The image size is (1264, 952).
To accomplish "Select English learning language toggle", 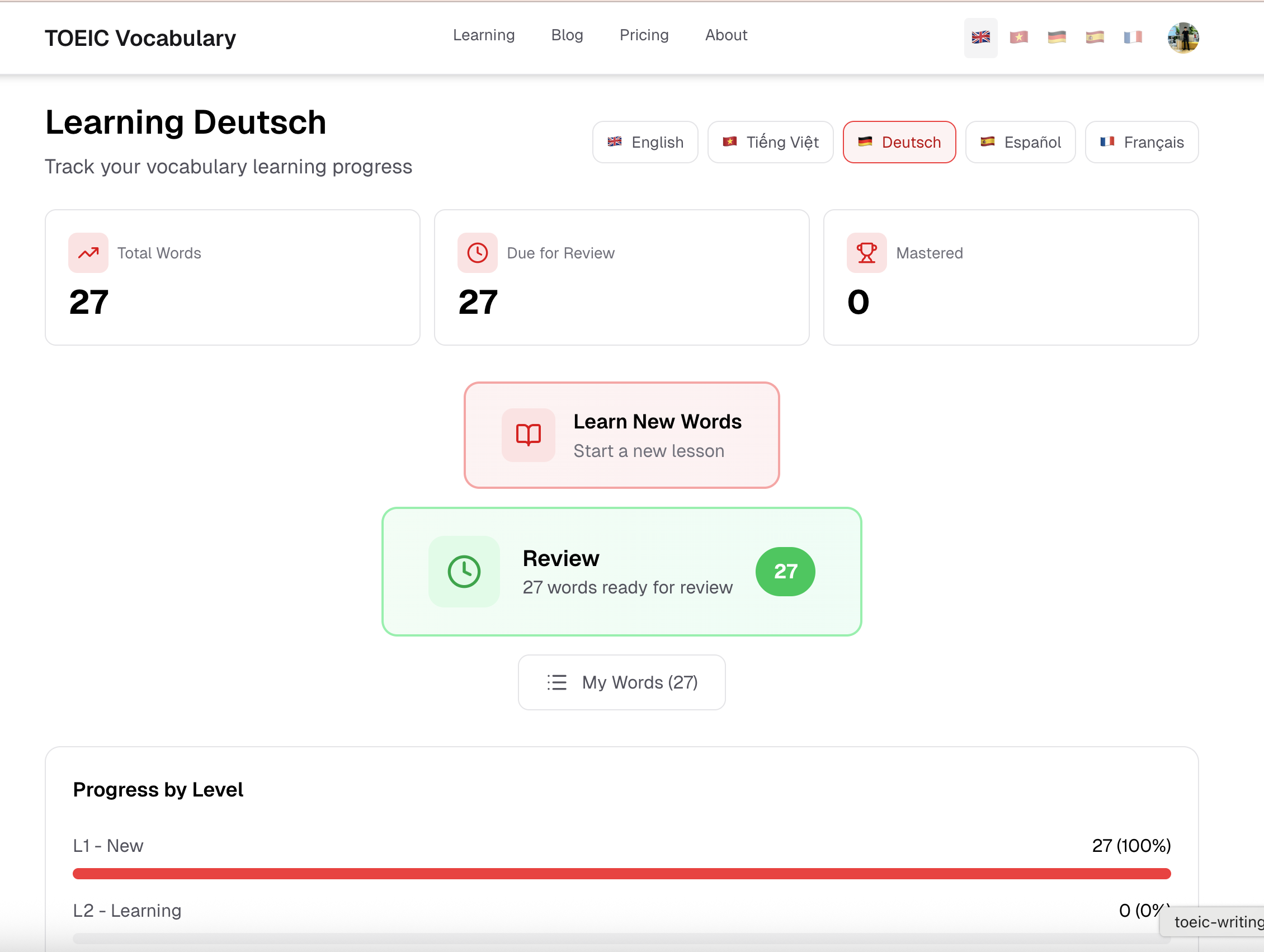I will click(x=645, y=142).
